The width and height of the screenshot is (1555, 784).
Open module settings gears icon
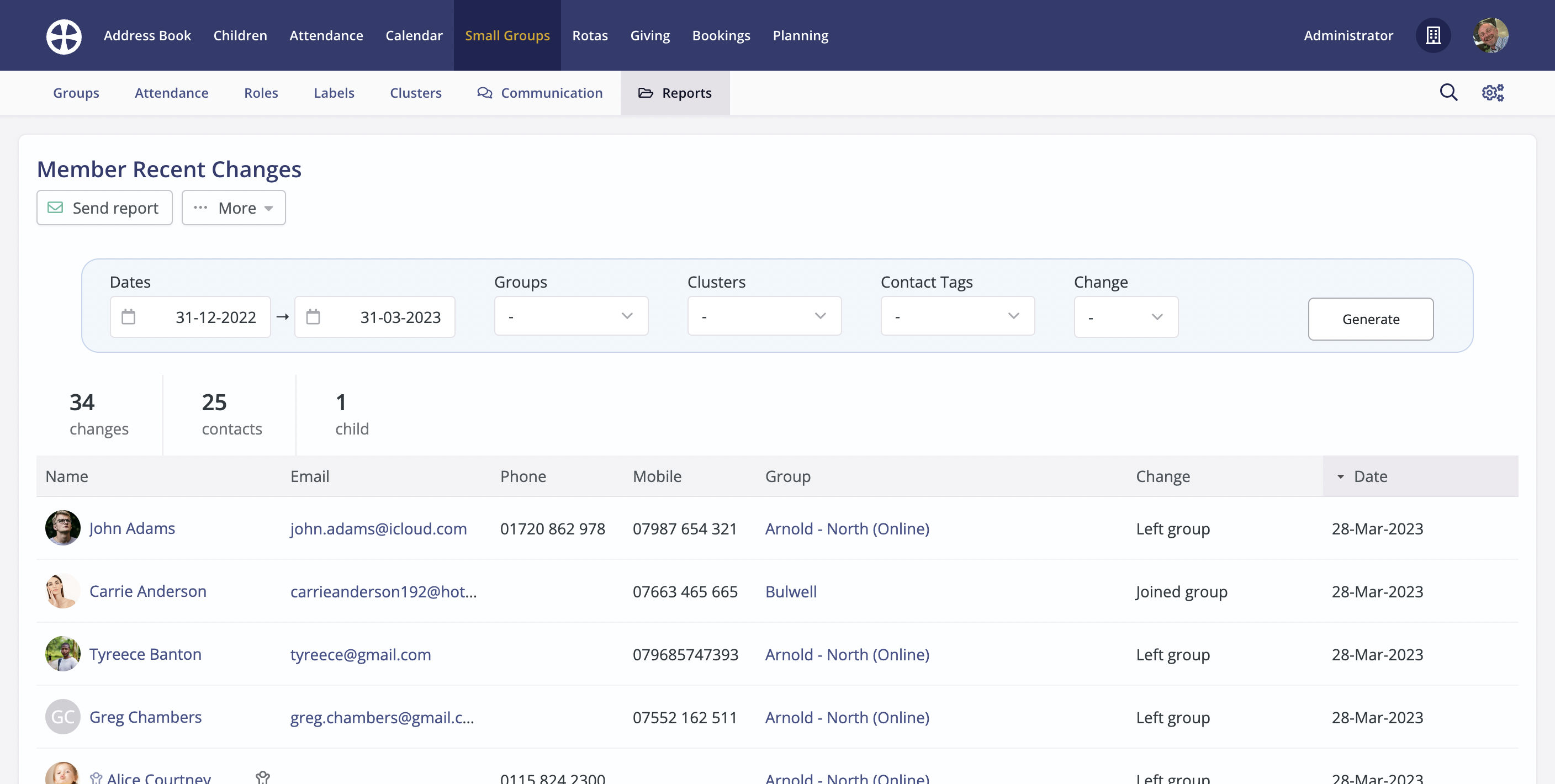(1493, 93)
